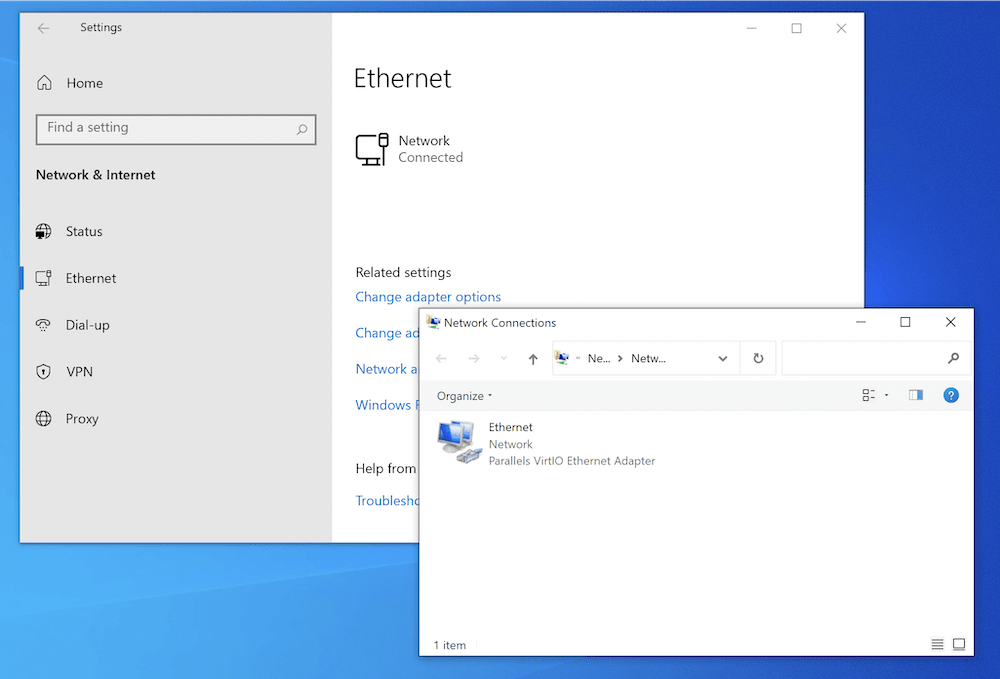Open the VPN settings section
The height and width of the screenshot is (679, 1000).
point(79,372)
